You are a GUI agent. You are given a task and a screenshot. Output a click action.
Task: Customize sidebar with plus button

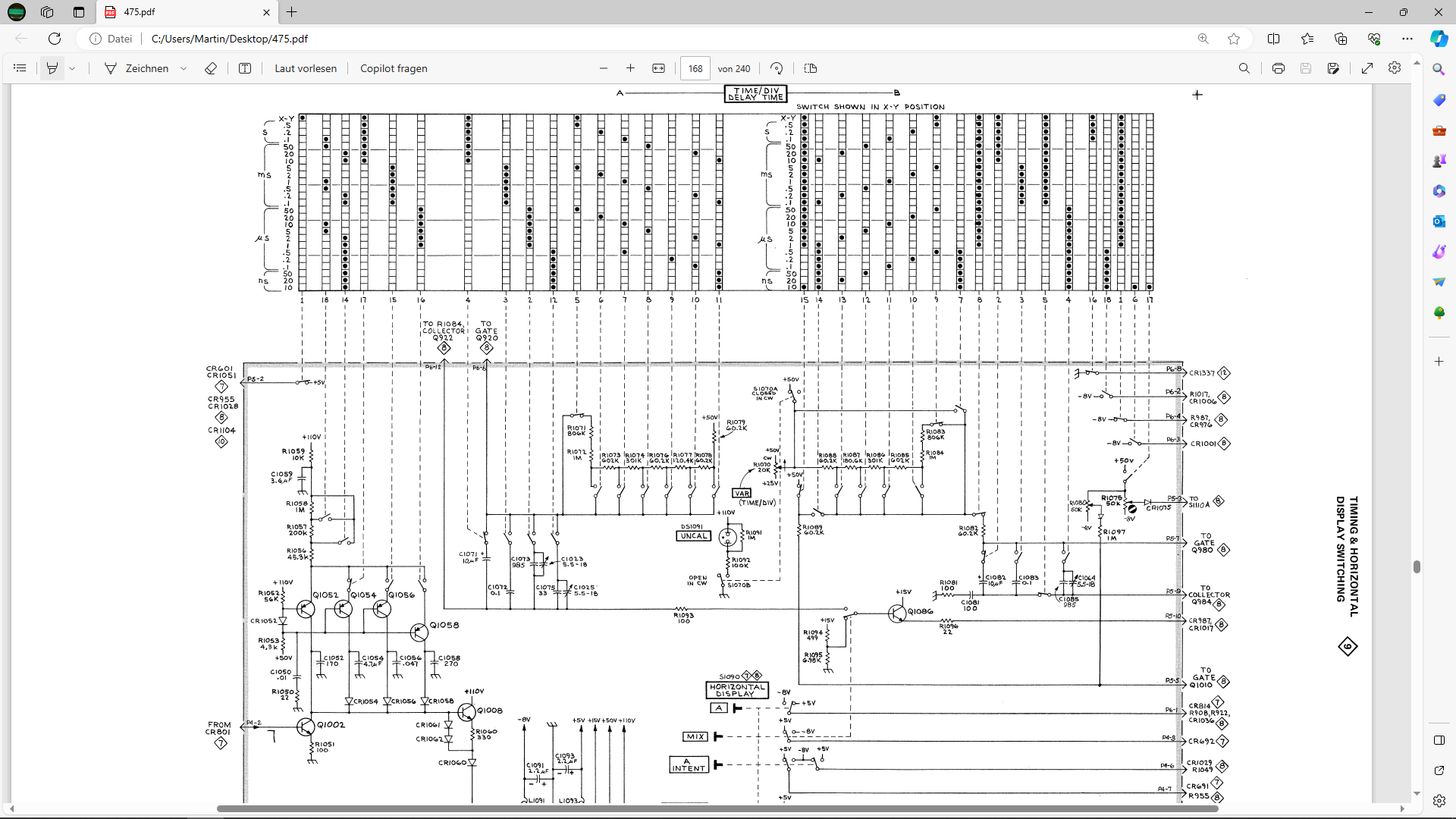1439,362
